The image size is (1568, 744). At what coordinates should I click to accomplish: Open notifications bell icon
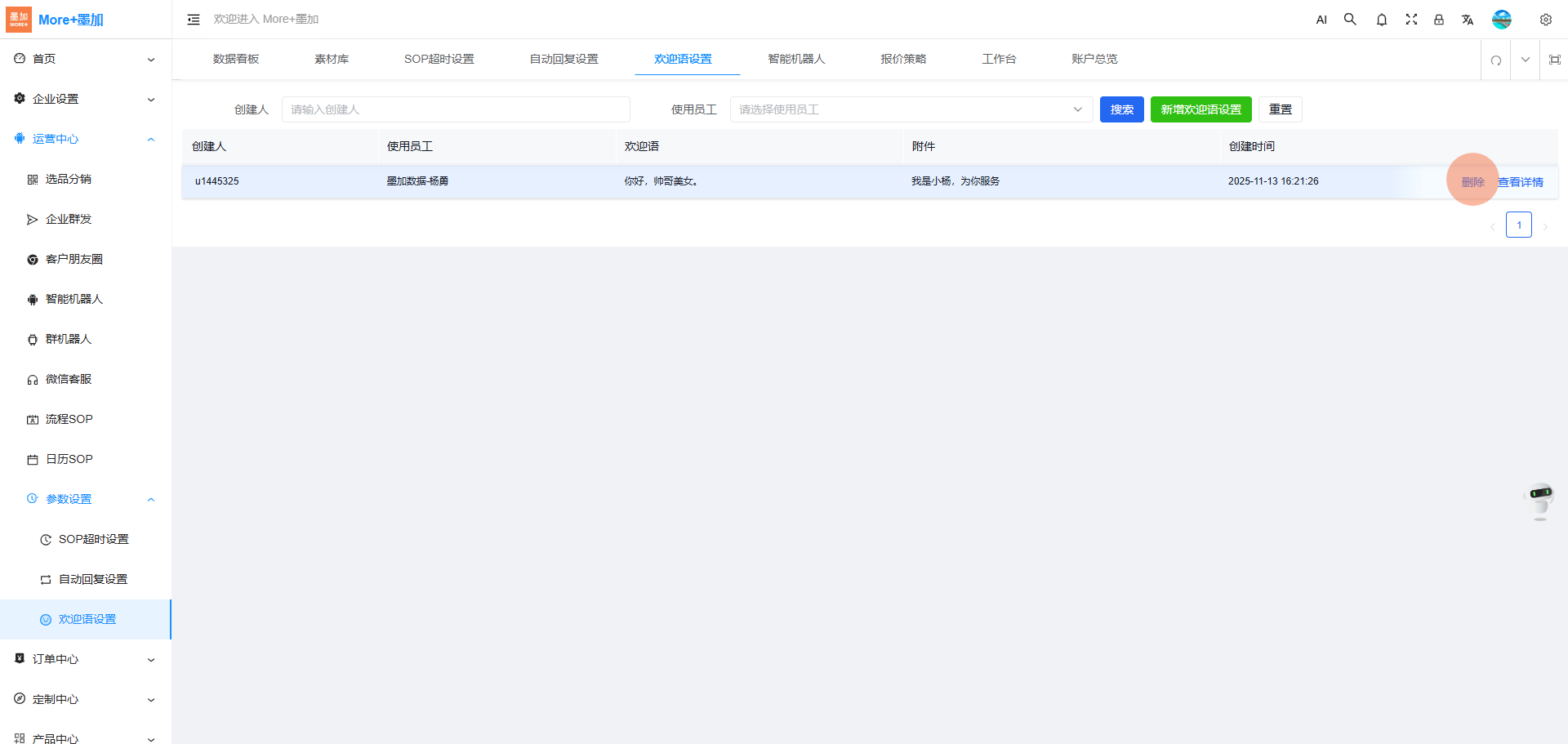[x=1381, y=20]
